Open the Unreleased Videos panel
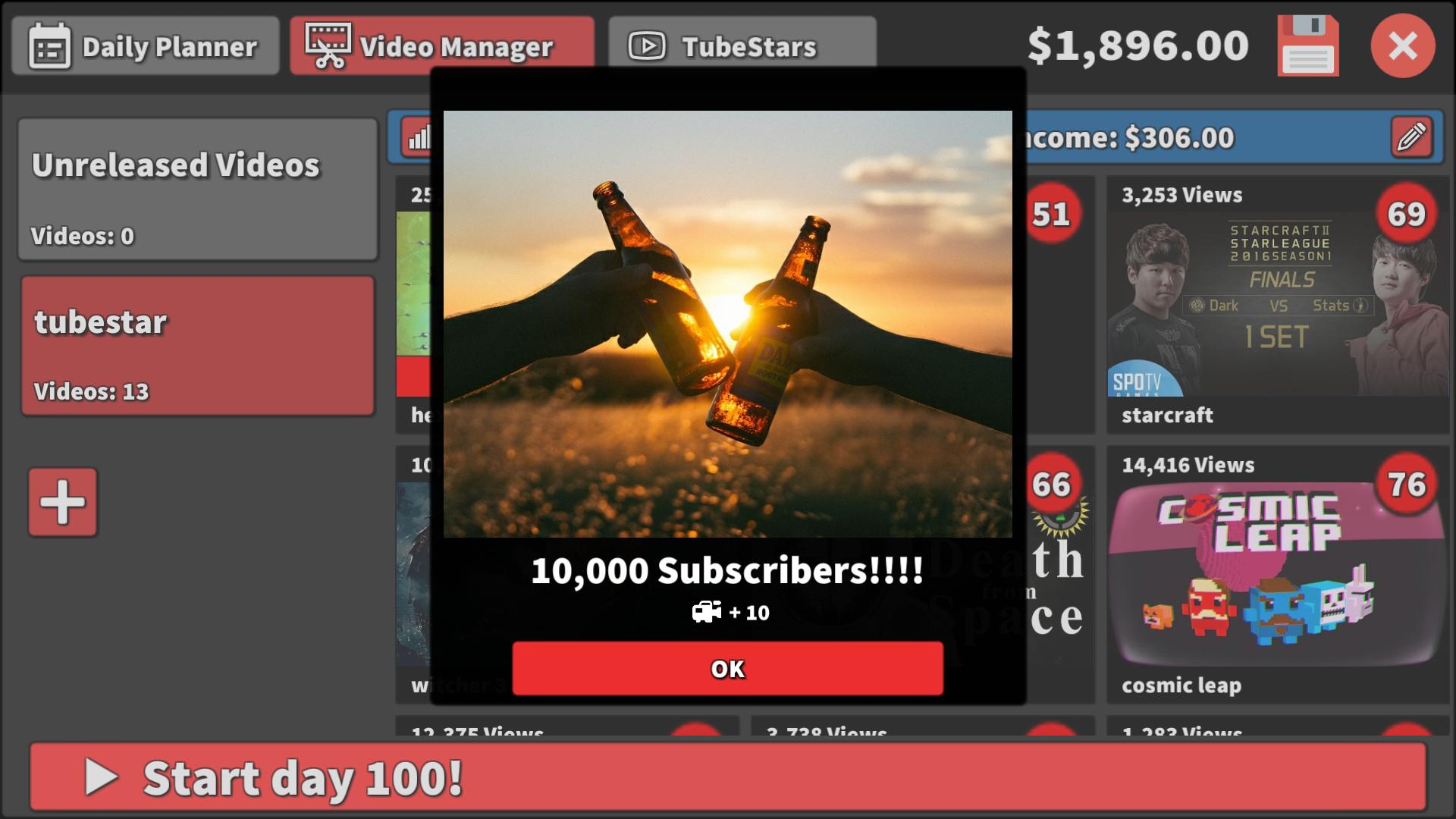Image resolution: width=1456 pixels, height=819 pixels. tap(197, 190)
